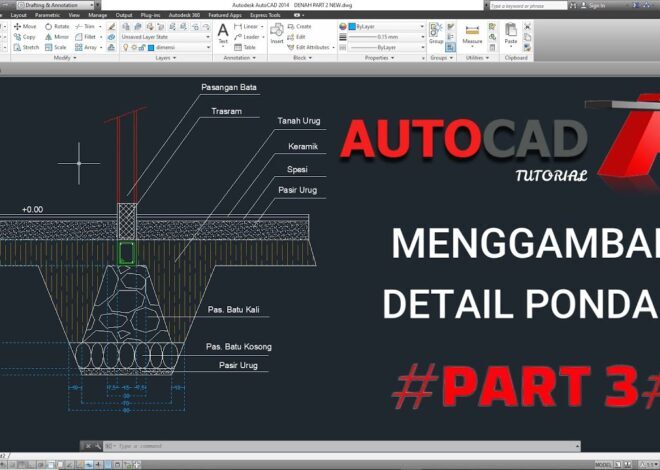Open the Output ribbon tab

point(124,15)
